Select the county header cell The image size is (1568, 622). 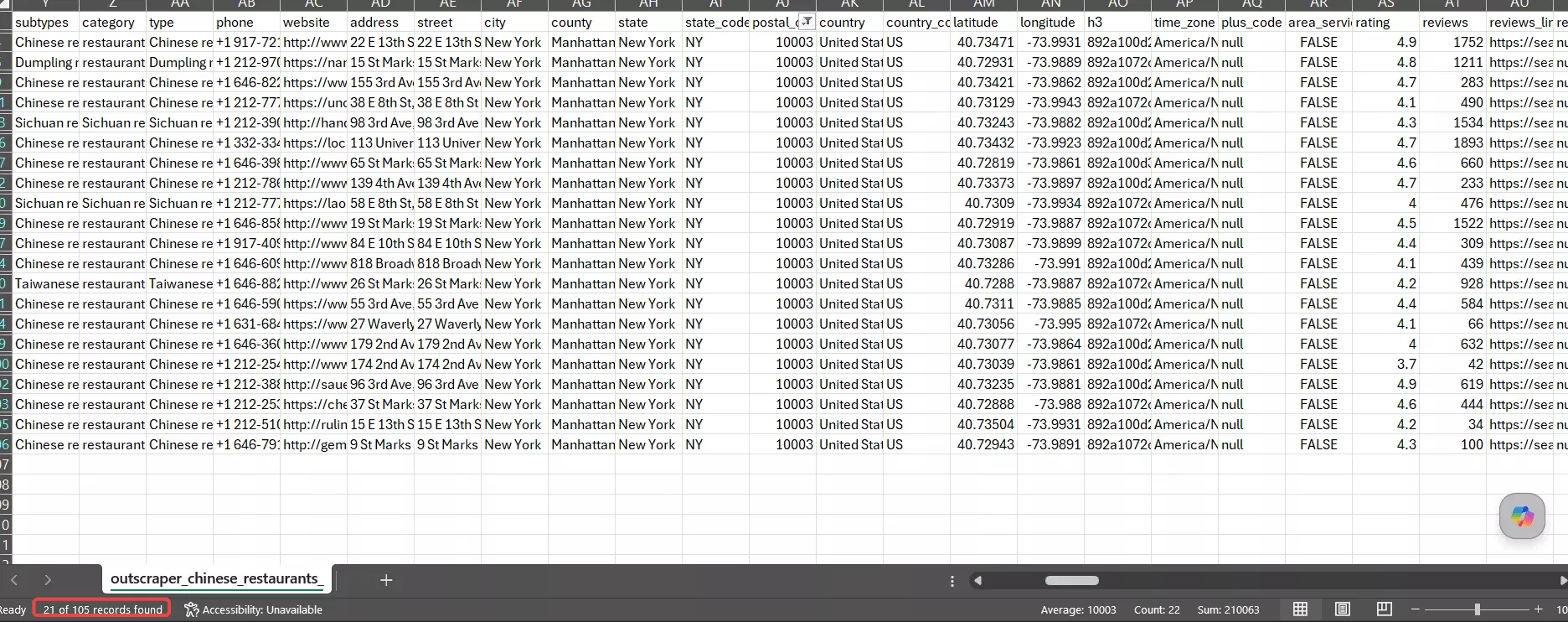(581, 22)
